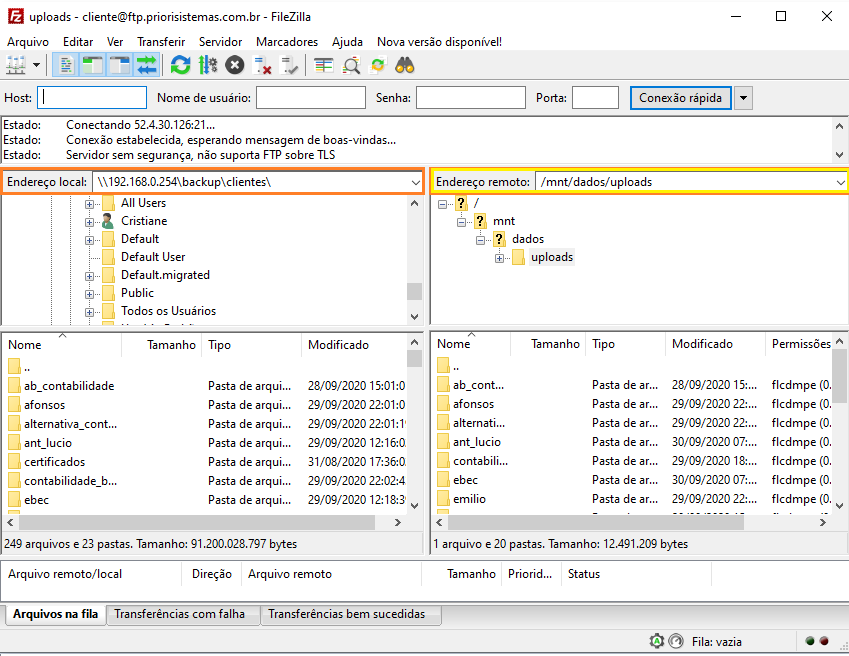This screenshot has height=656, width=849.
Task: Sort local files by Modificado column
Action: [x=353, y=345]
